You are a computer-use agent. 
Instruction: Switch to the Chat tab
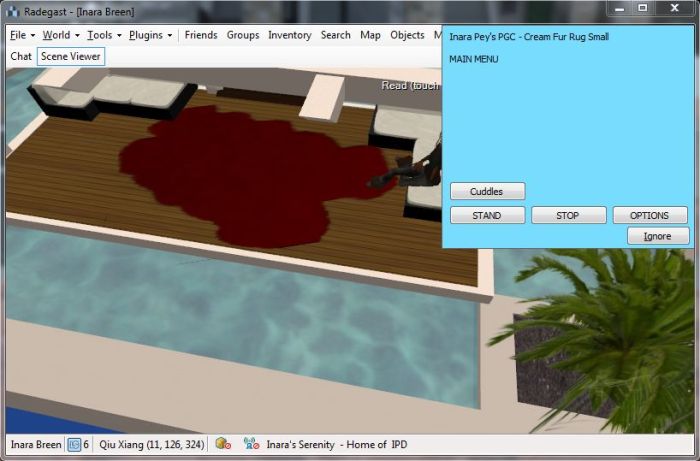(x=21, y=57)
